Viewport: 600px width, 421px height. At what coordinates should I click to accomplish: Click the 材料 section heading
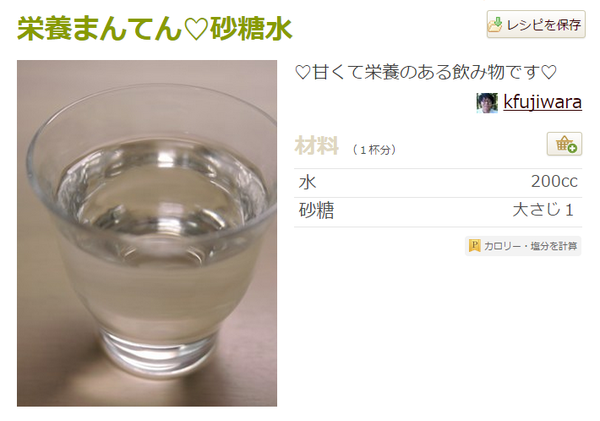click(x=316, y=145)
